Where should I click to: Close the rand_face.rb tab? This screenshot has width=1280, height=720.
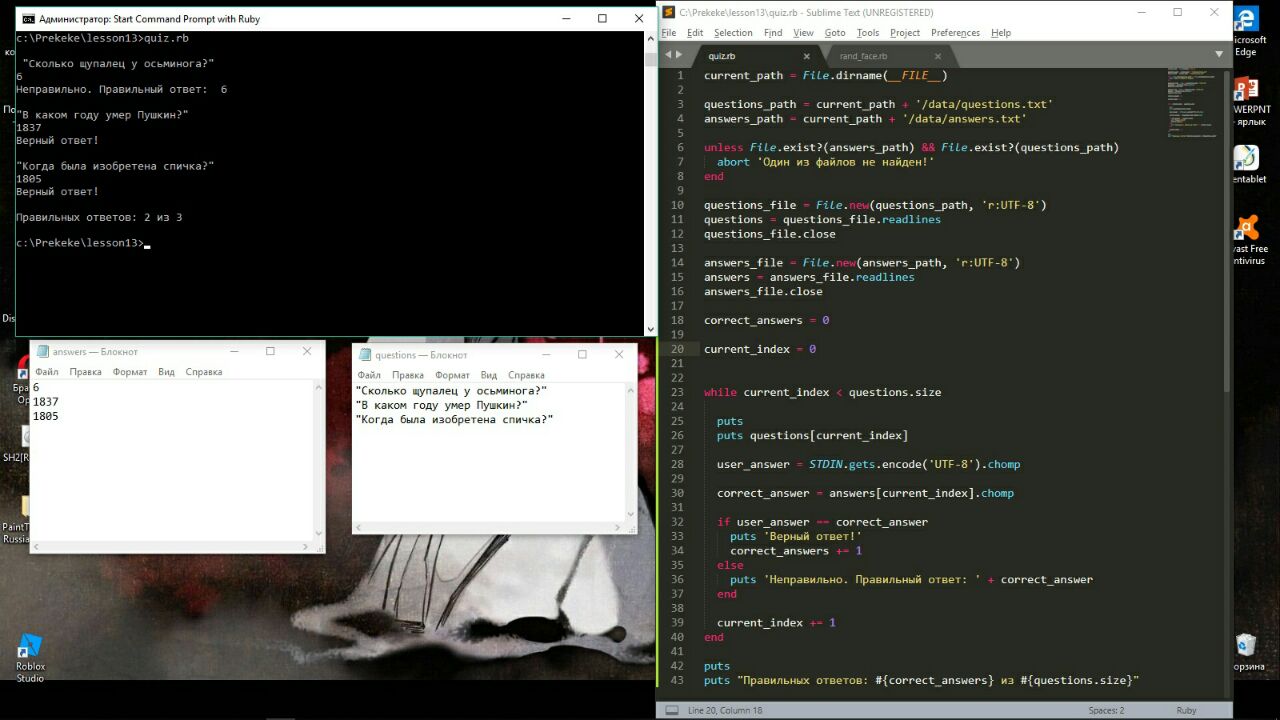[x=938, y=56]
